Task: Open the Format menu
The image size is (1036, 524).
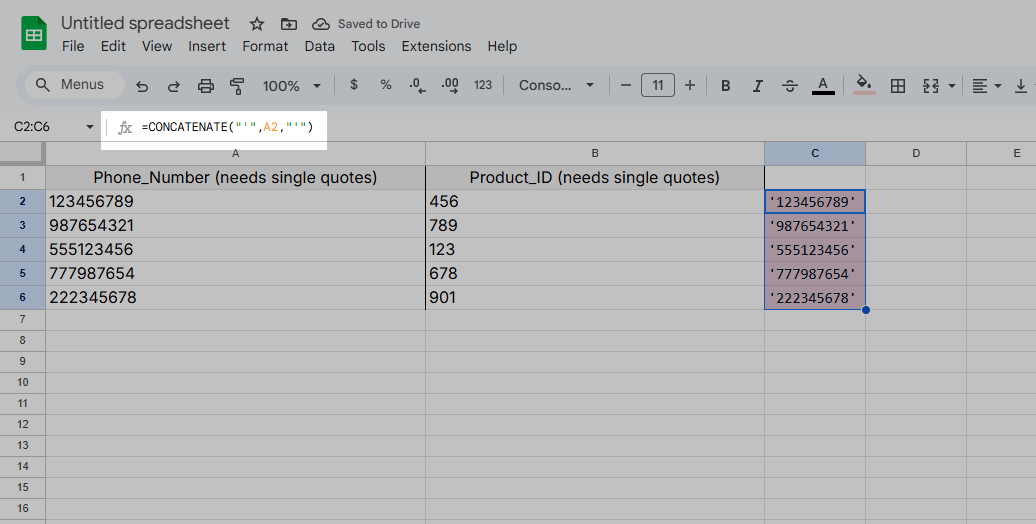Action: click(265, 46)
